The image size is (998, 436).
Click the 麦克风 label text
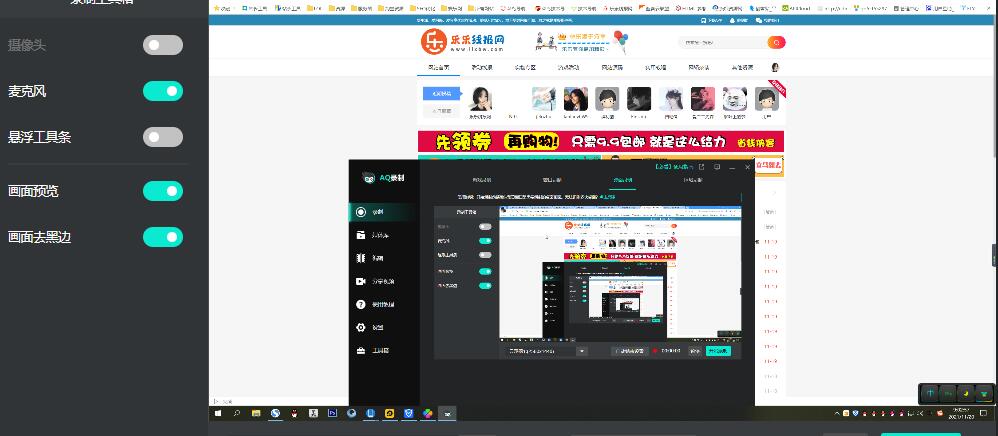(x=27, y=92)
